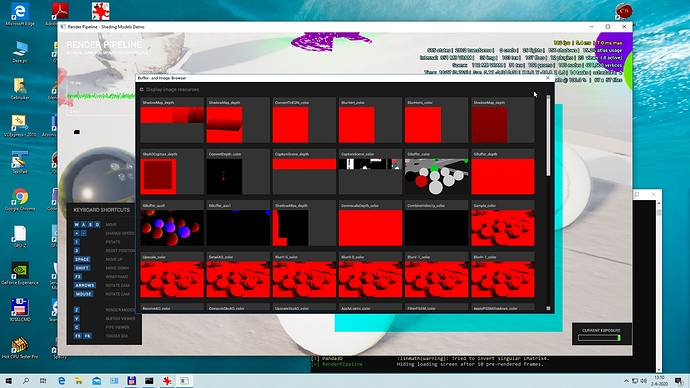Launch Hot CPU Tester Pro from the desktop
This screenshot has width=690, height=388.
pos(19,347)
